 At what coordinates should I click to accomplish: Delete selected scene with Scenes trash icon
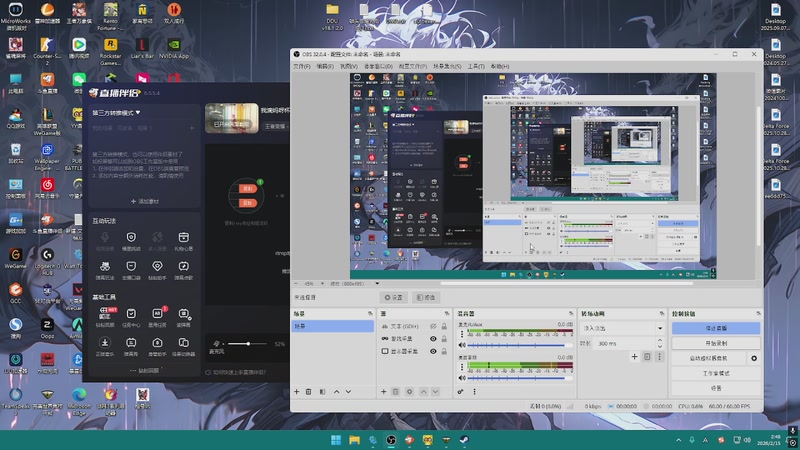click(309, 392)
